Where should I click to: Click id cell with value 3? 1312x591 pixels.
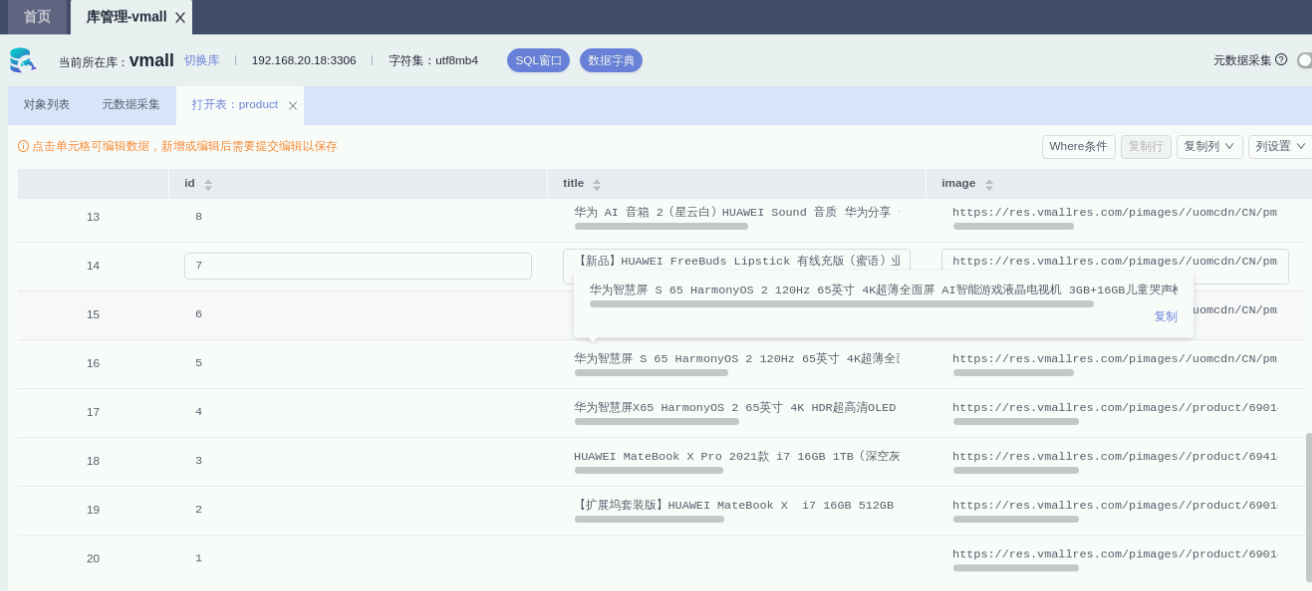(x=198, y=460)
